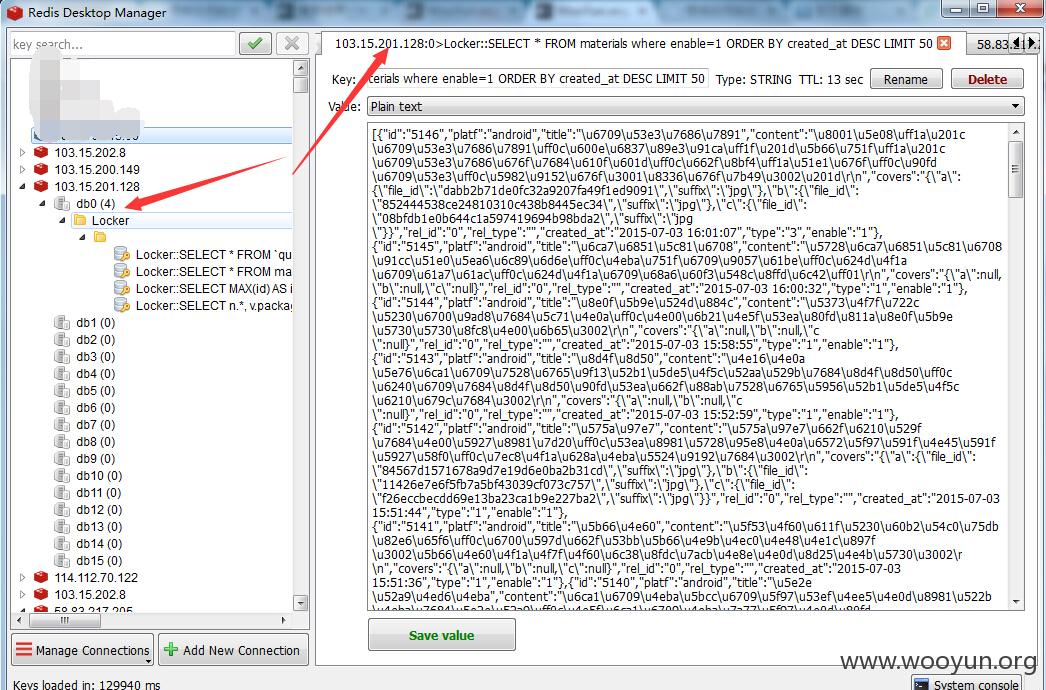Rename the current key

tap(906, 79)
